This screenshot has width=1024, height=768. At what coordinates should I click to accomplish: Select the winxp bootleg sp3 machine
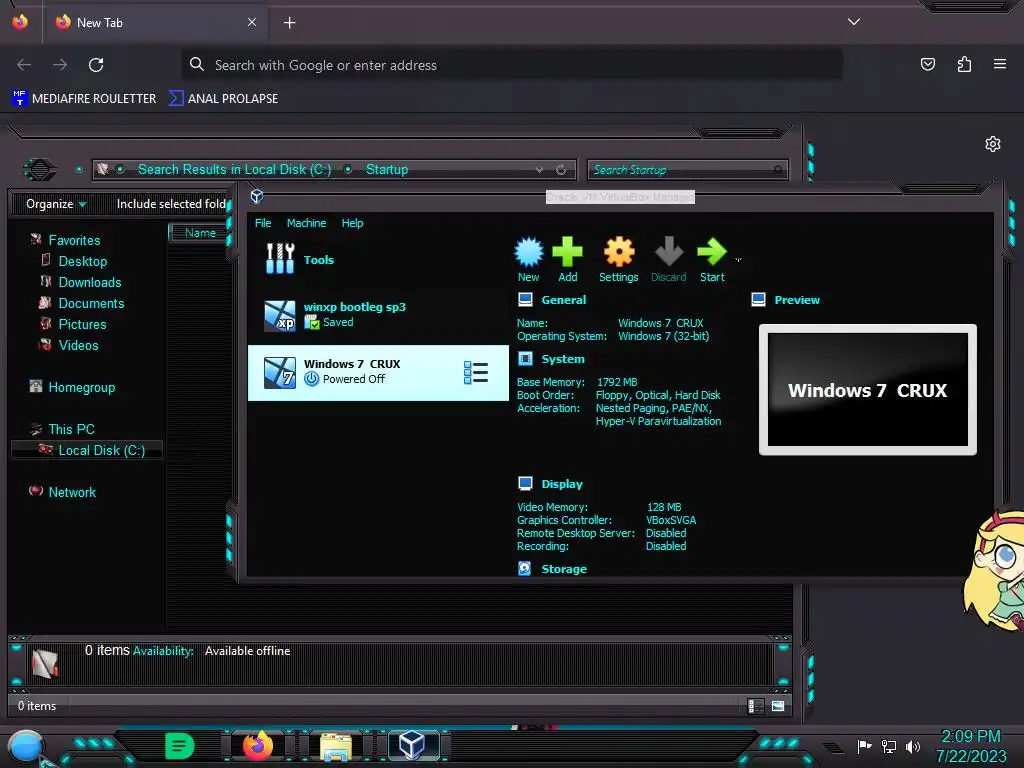[x=379, y=315]
